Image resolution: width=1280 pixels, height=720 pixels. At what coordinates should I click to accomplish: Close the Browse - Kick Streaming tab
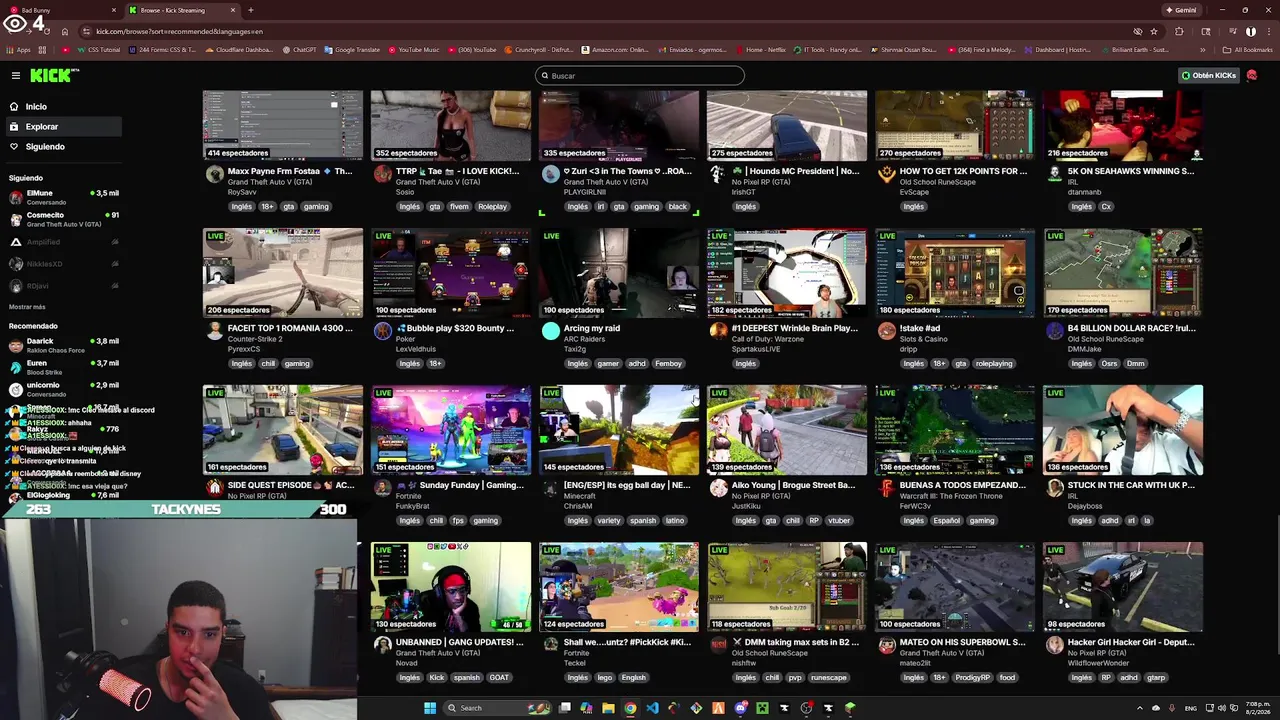(x=233, y=10)
